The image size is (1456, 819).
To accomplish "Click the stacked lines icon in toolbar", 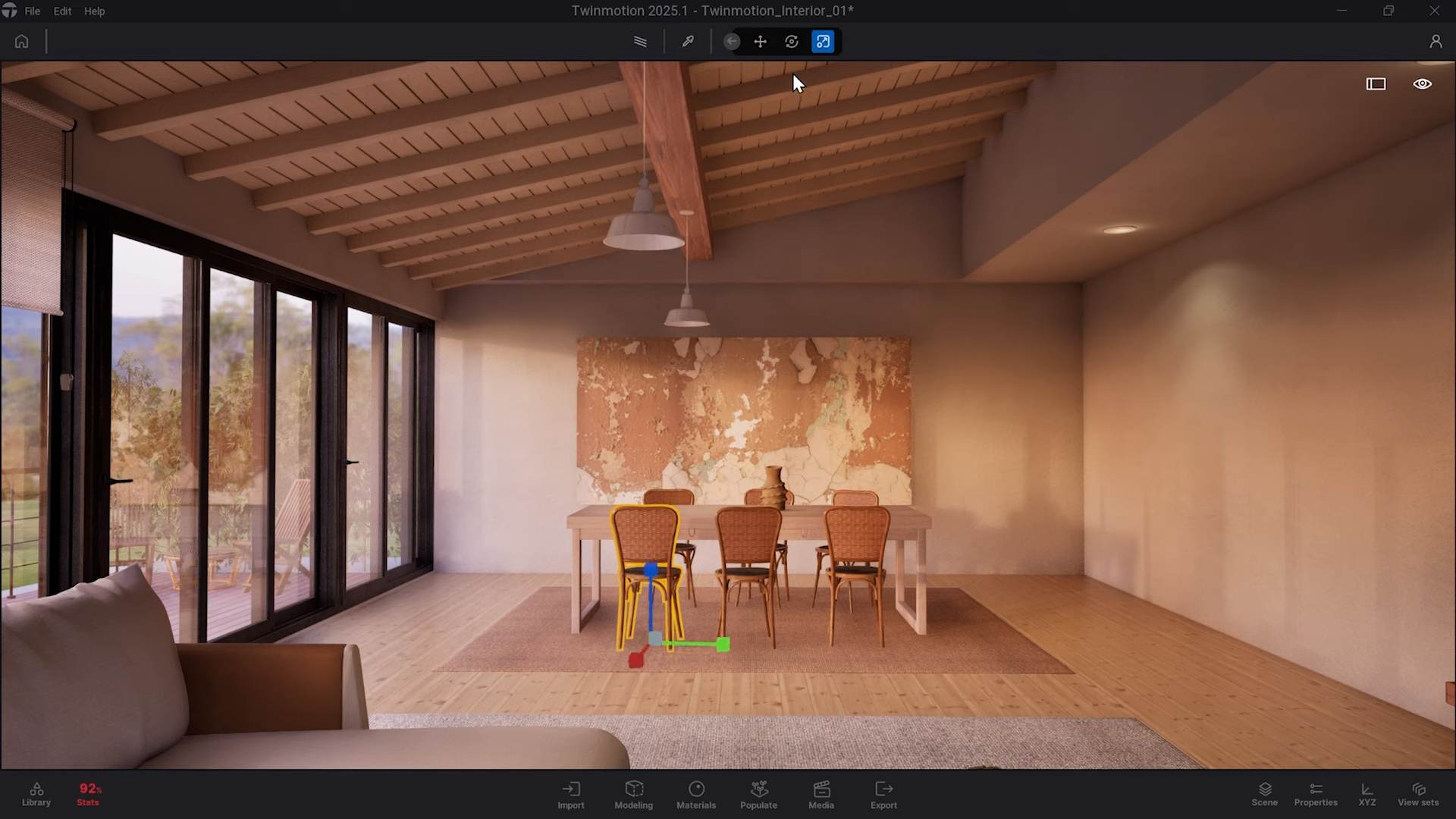I will [640, 42].
